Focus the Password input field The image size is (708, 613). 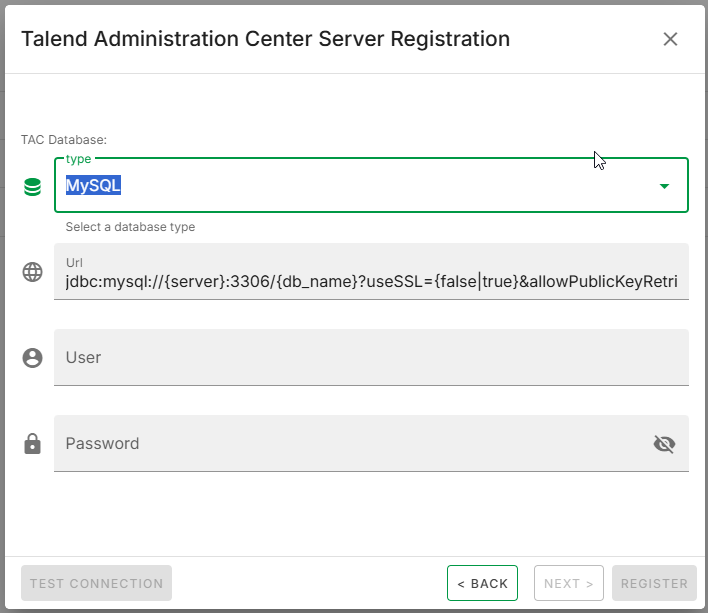(x=350, y=444)
